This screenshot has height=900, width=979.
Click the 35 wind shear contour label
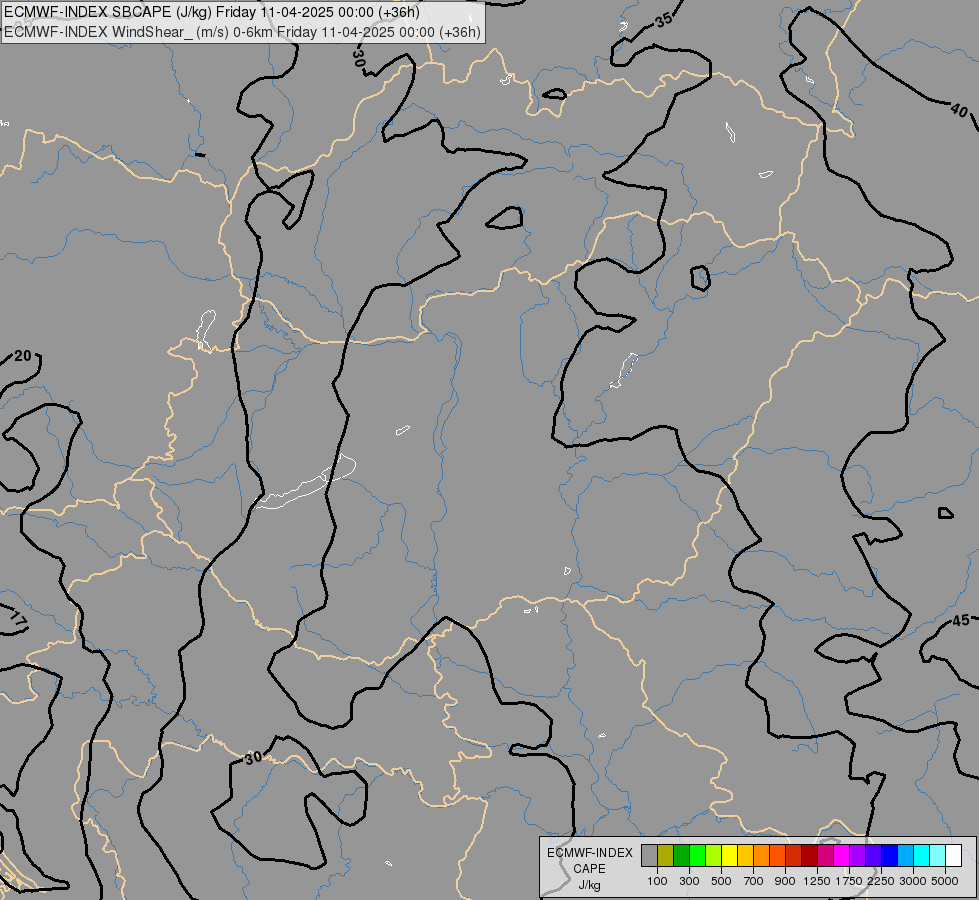[x=664, y=21]
